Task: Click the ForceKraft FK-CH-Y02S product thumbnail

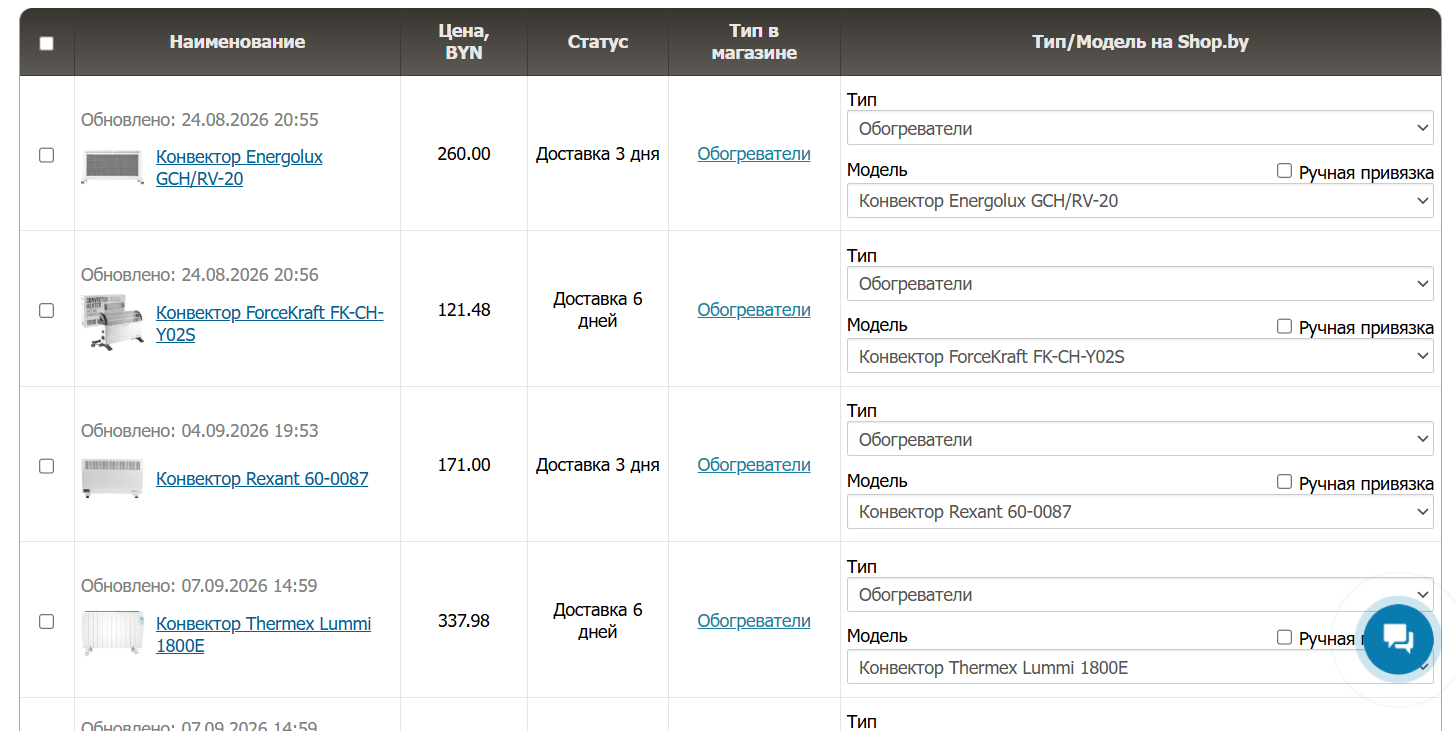Action: pos(112,322)
